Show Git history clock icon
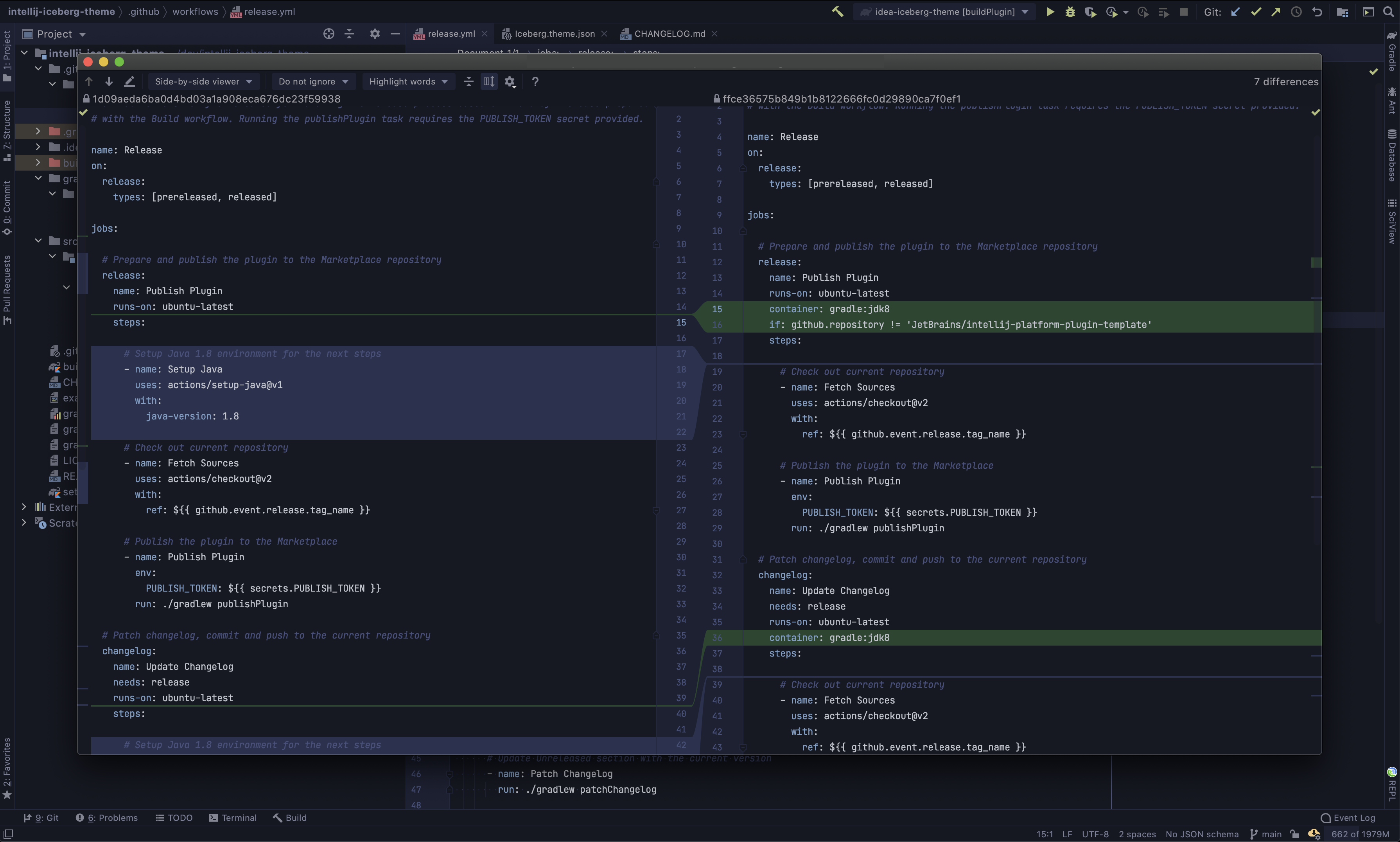 click(1296, 11)
